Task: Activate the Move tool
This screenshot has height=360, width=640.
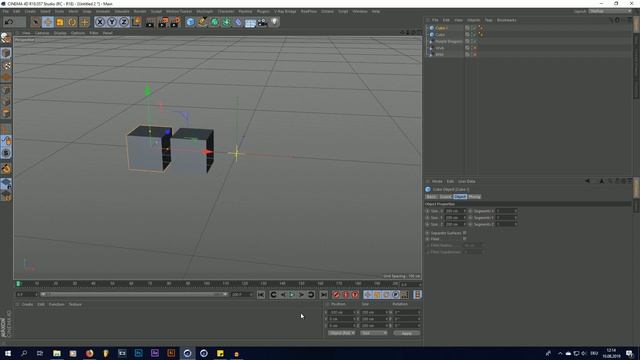Action: (48, 22)
